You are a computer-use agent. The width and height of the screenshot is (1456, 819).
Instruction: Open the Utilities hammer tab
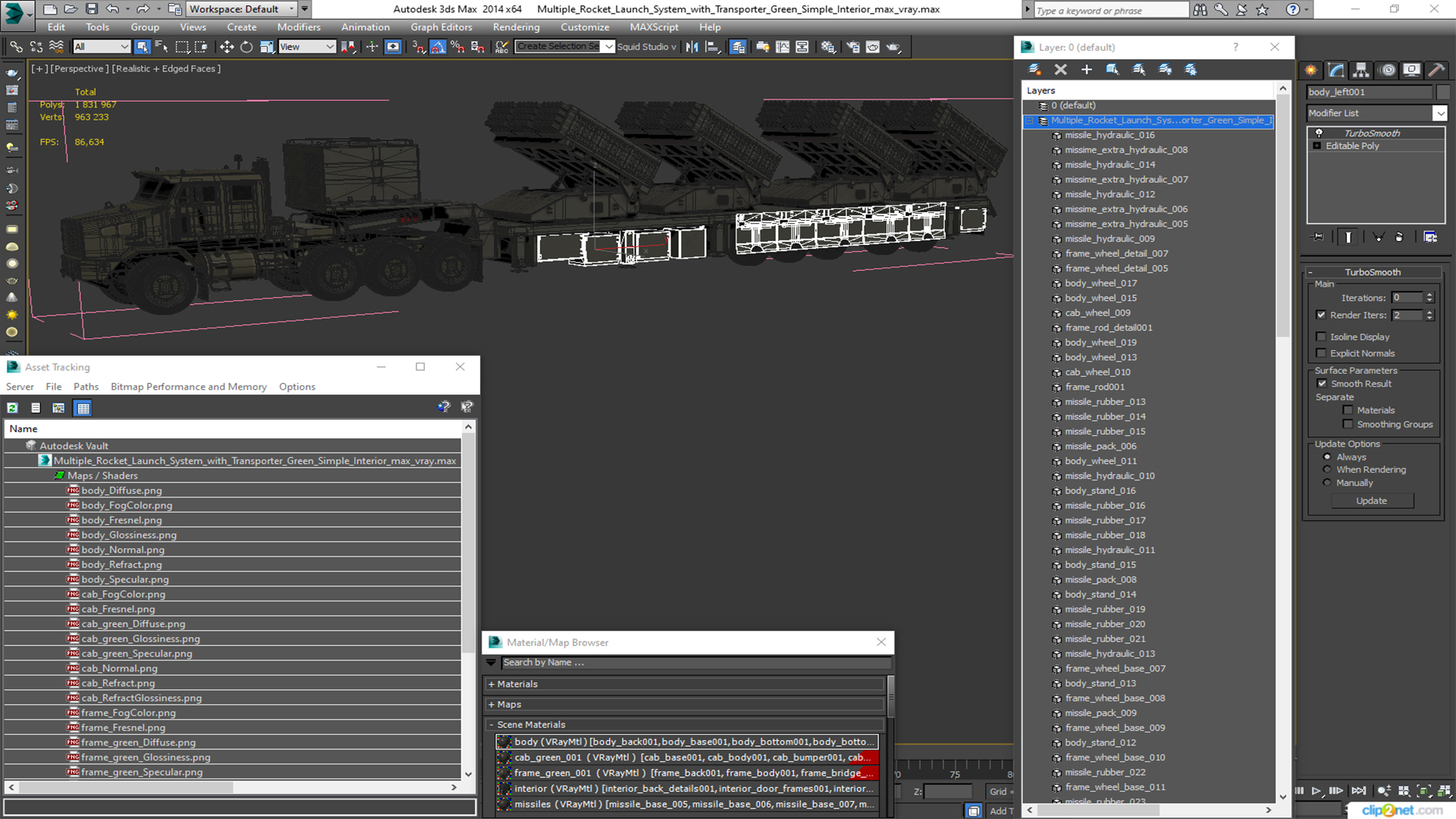(x=1436, y=70)
